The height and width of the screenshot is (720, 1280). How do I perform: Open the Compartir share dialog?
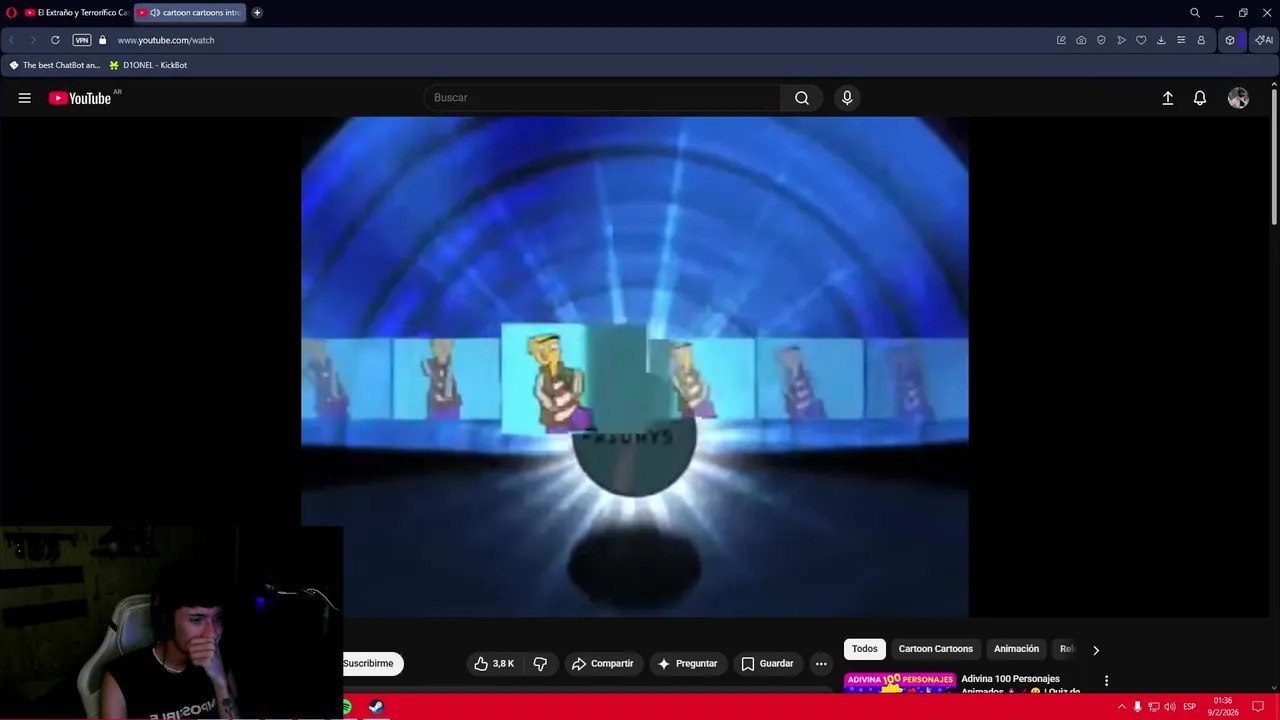click(x=602, y=663)
